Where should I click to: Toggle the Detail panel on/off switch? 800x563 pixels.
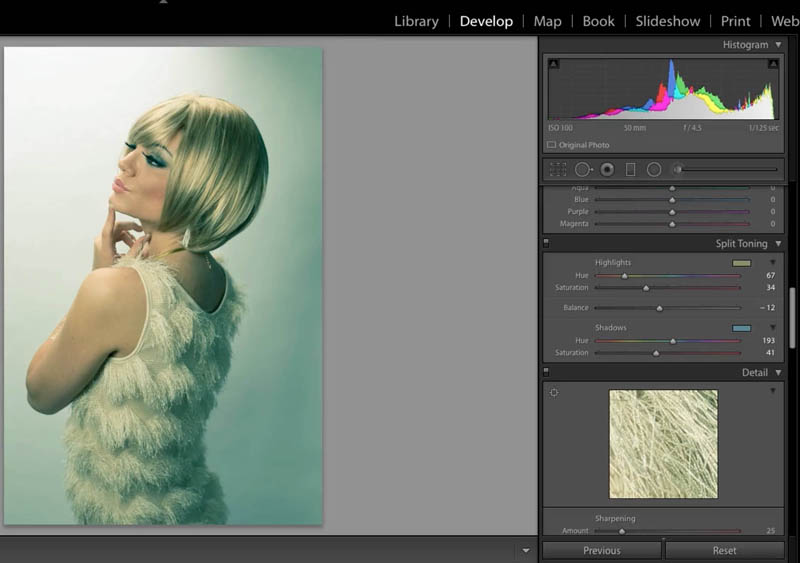point(546,372)
